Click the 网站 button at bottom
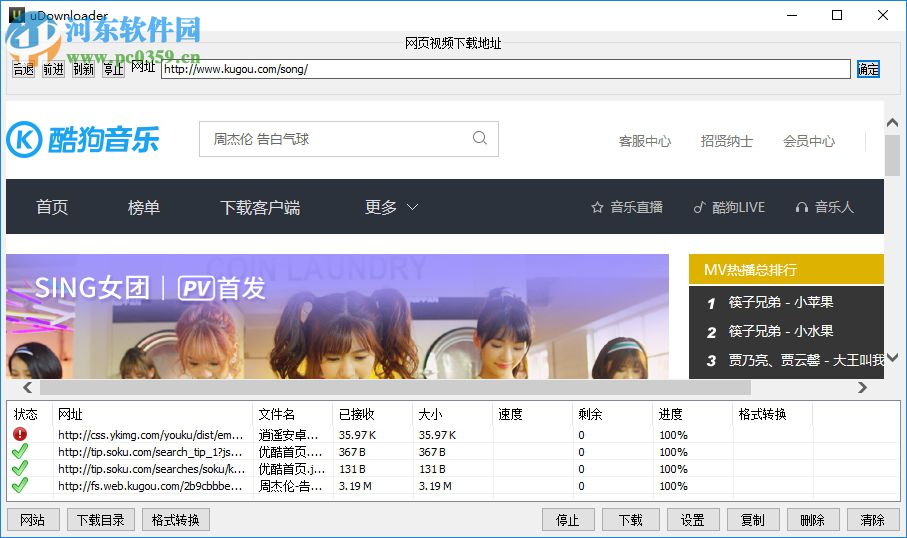The height and width of the screenshot is (538, 907). [x=33, y=519]
